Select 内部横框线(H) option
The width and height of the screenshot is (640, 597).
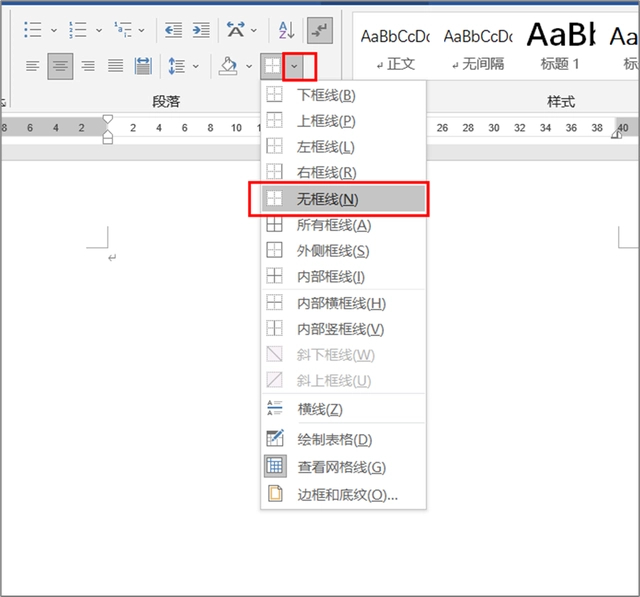343,303
